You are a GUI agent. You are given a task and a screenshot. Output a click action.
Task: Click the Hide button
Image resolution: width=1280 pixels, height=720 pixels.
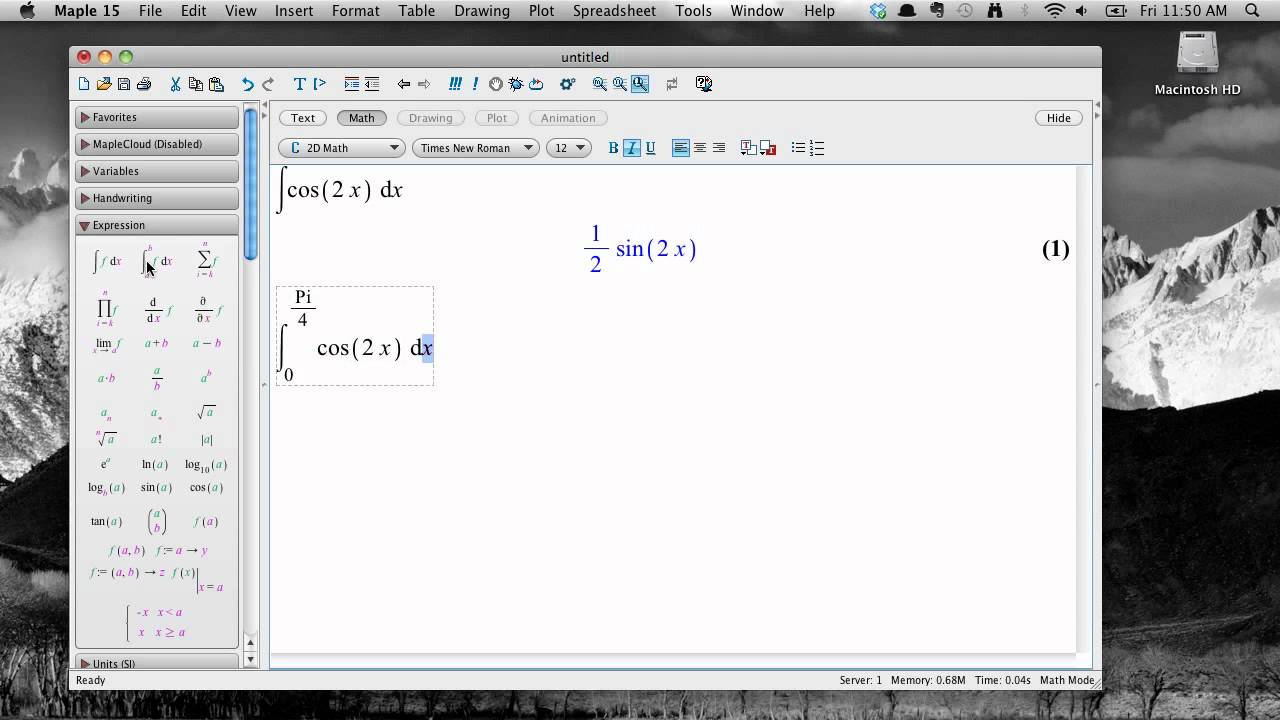pyautogui.click(x=1059, y=118)
